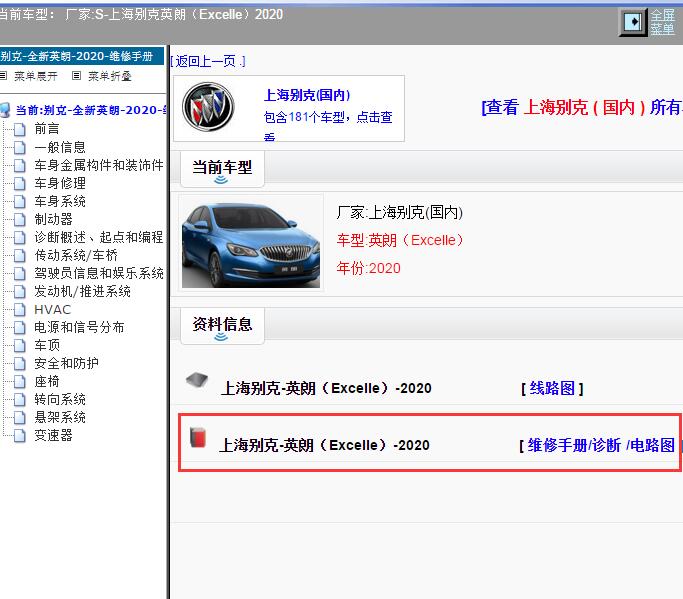This screenshot has width=683, height=599.
Task: Click the page icon beside 车身修理
Action: [x=20, y=183]
